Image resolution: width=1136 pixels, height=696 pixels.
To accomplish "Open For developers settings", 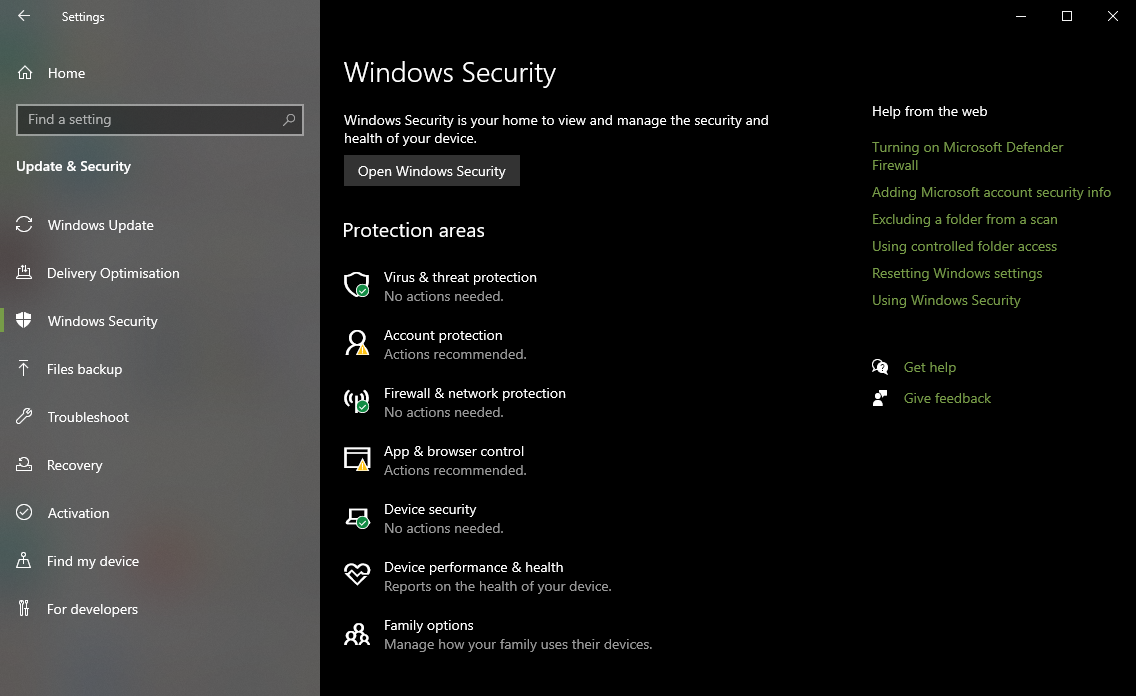I will [93, 609].
